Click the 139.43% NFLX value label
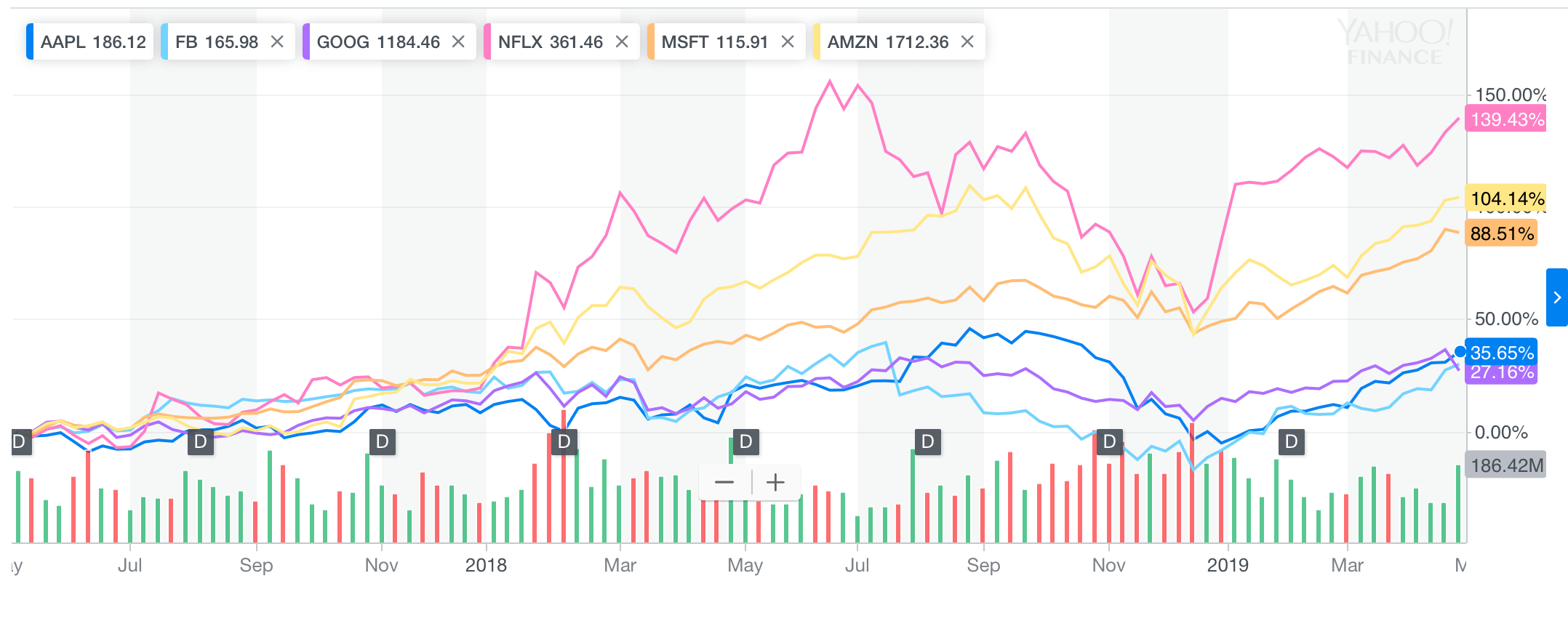The height and width of the screenshot is (621, 1568). click(1505, 119)
